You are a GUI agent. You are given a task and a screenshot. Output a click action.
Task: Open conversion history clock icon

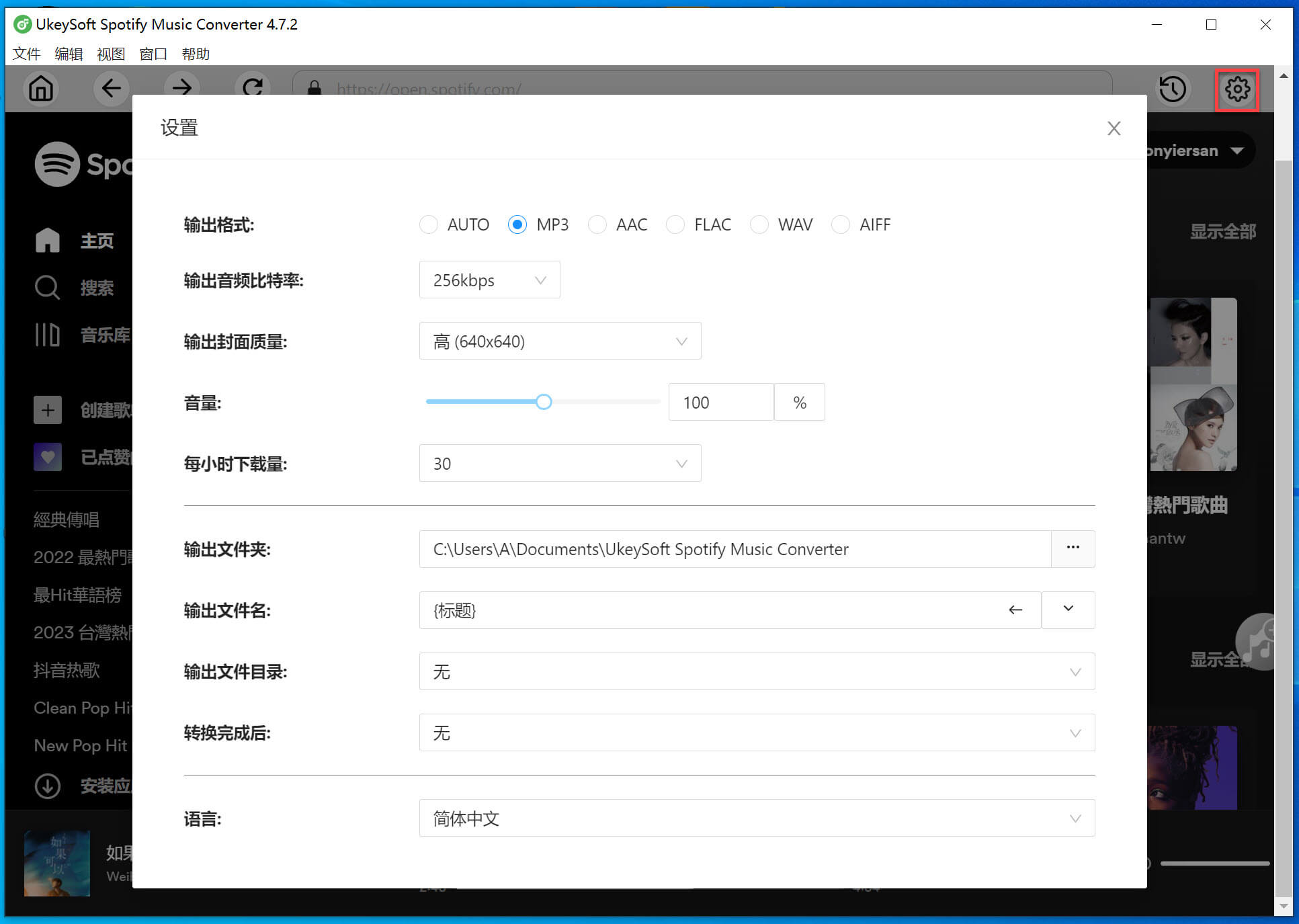(x=1173, y=89)
